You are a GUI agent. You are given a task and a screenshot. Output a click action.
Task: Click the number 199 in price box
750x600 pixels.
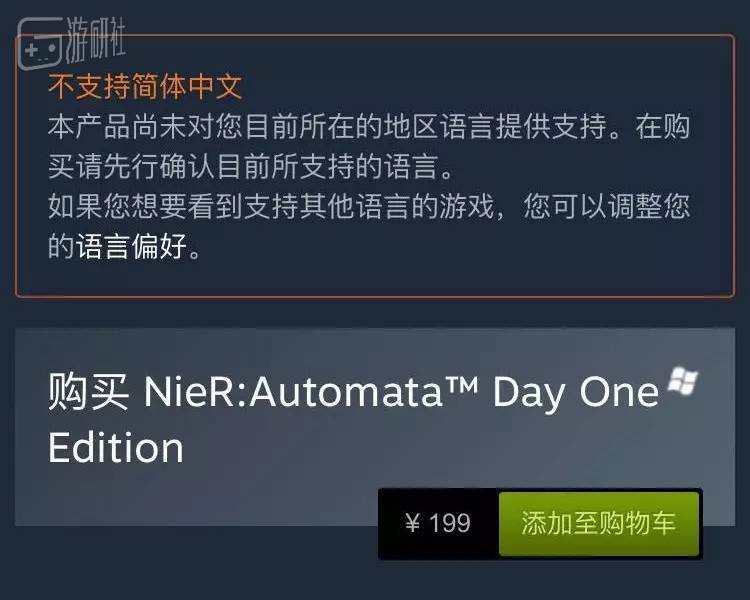click(449, 523)
